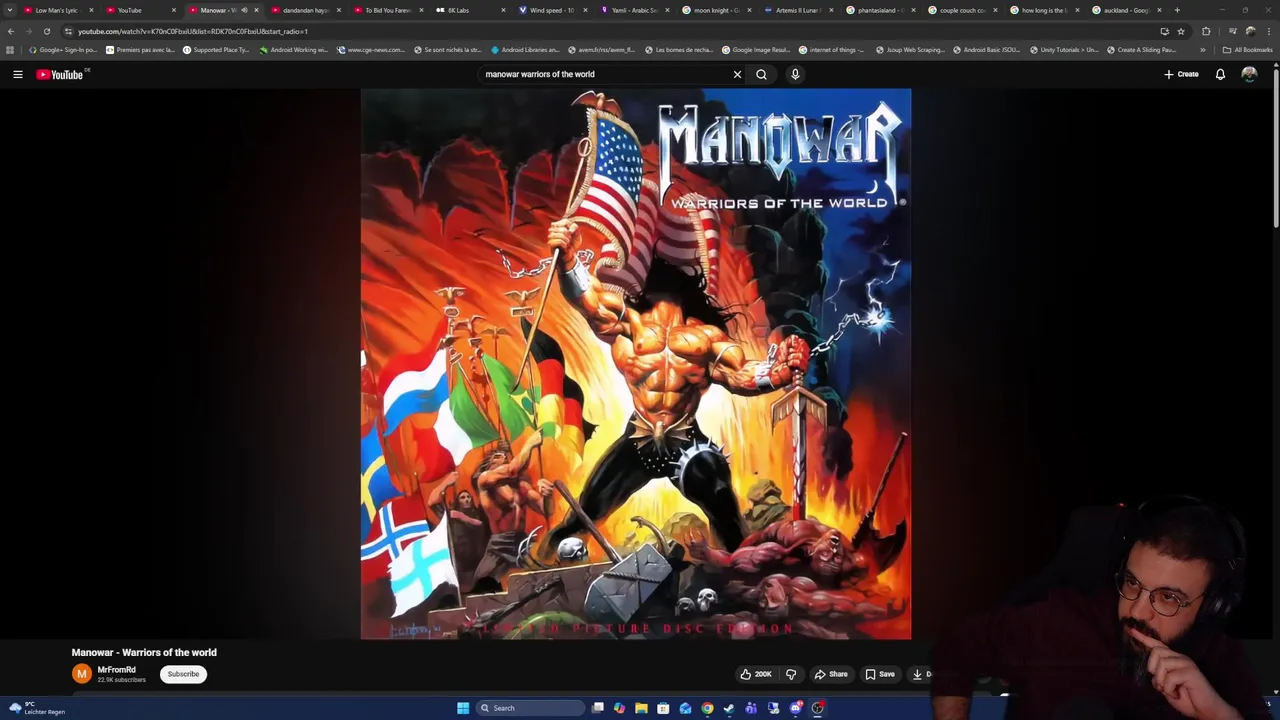Click Subscribe to MrFromRd
Image resolution: width=1280 pixels, height=720 pixels.
pyautogui.click(x=183, y=674)
